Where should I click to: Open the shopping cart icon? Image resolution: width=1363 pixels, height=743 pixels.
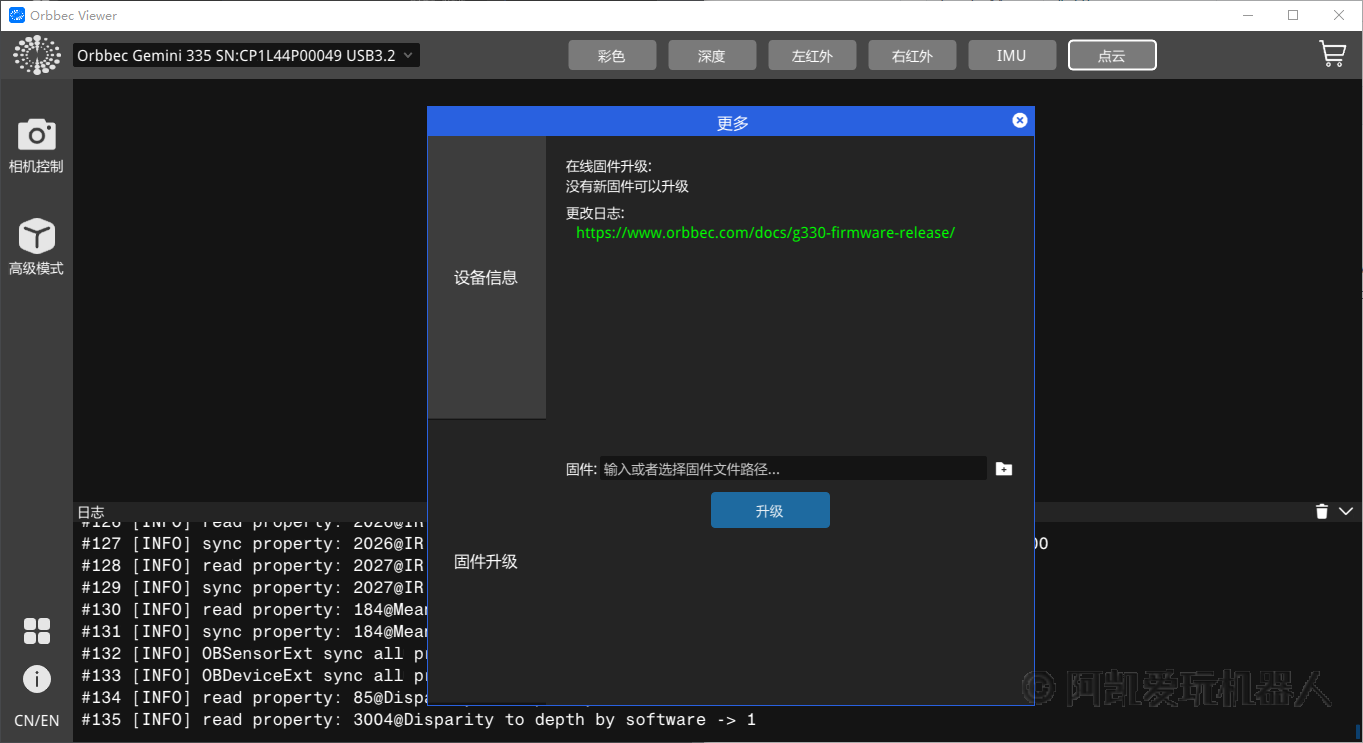click(1332, 54)
